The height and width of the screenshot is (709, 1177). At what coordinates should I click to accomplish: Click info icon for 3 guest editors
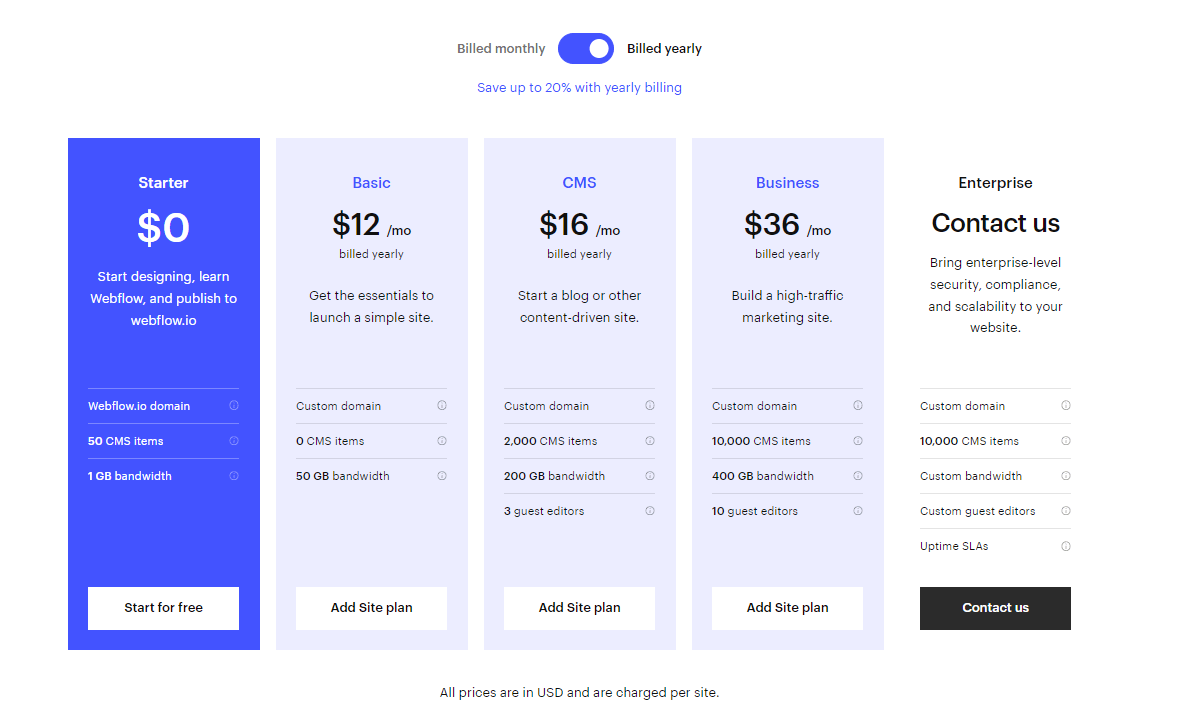click(650, 511)
